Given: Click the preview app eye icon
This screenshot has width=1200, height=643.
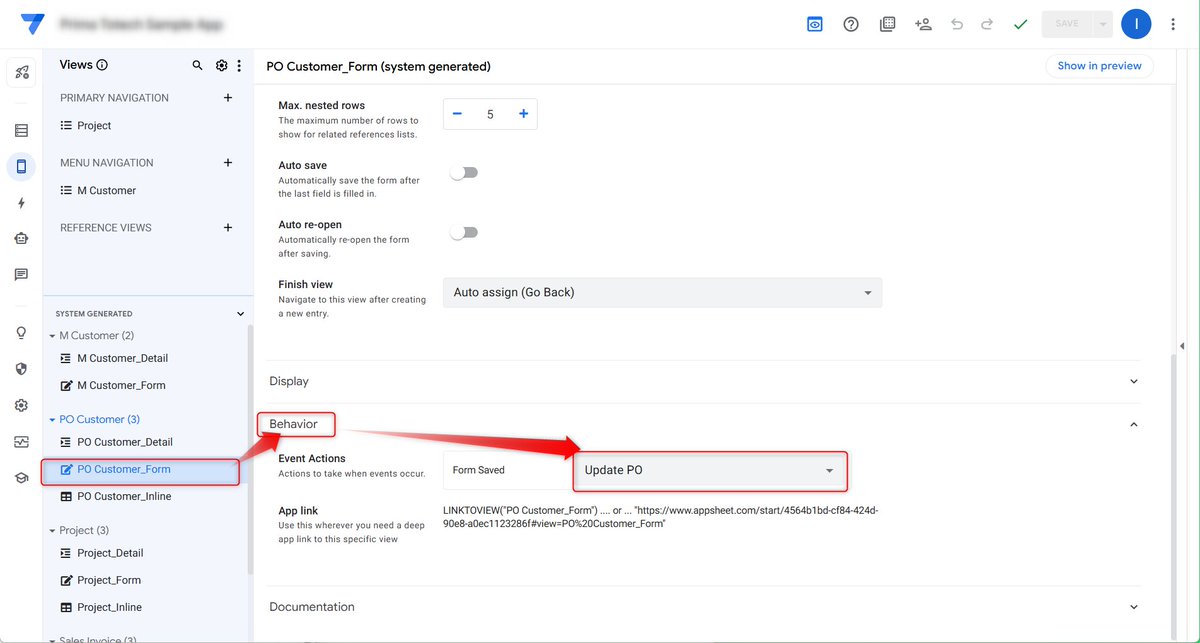Looking at the screenshot, I should click(x=815, y=24).
